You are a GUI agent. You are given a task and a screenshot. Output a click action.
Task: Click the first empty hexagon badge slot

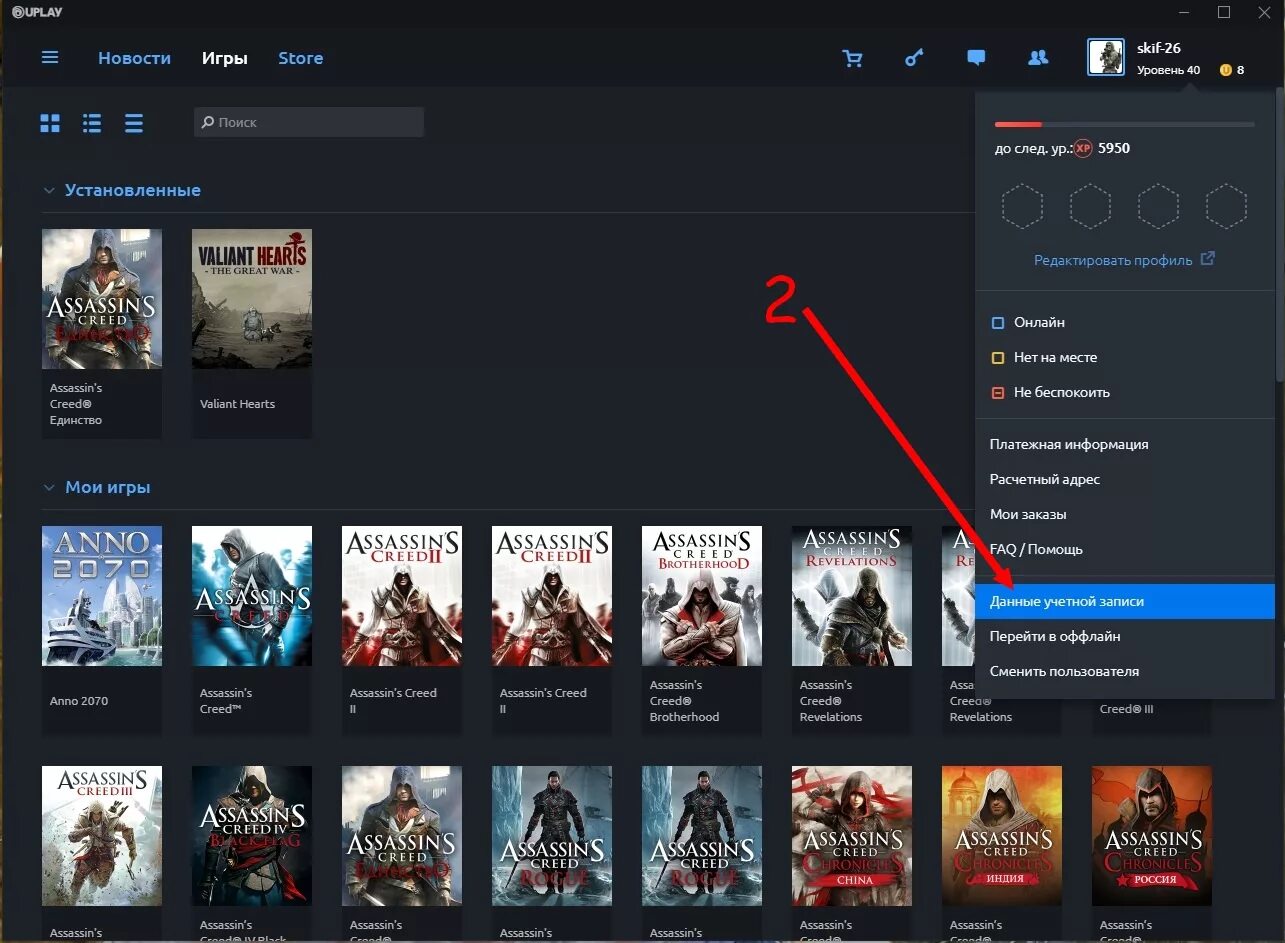[1022, 207]
